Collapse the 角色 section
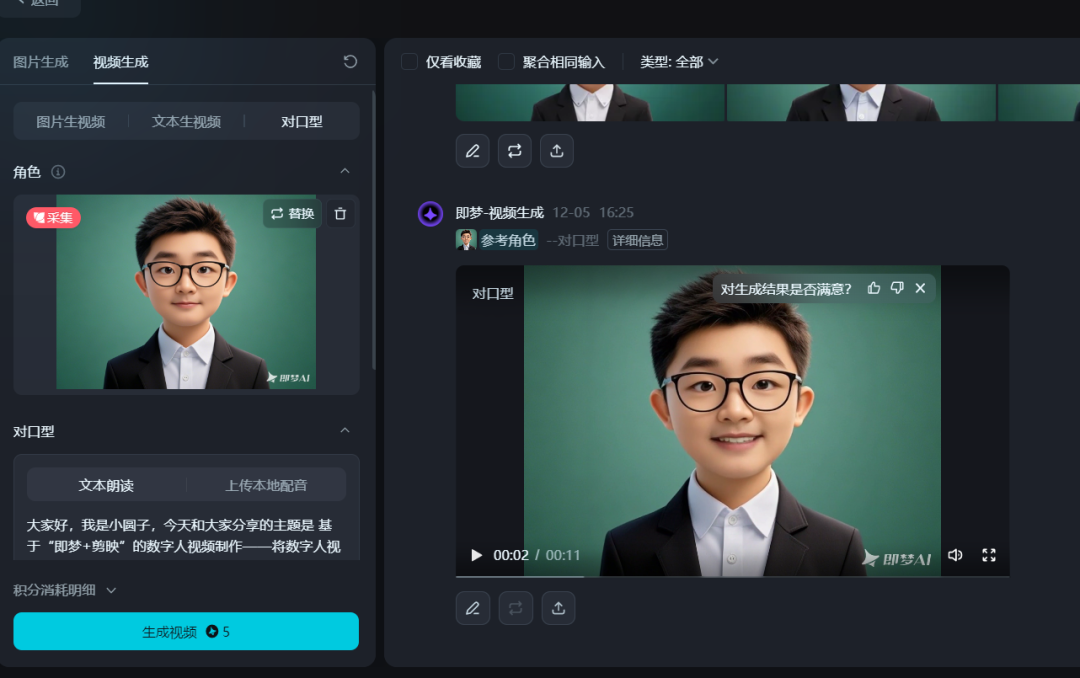1080x678 pixels. pyautogui.click(x=345, y=172)
